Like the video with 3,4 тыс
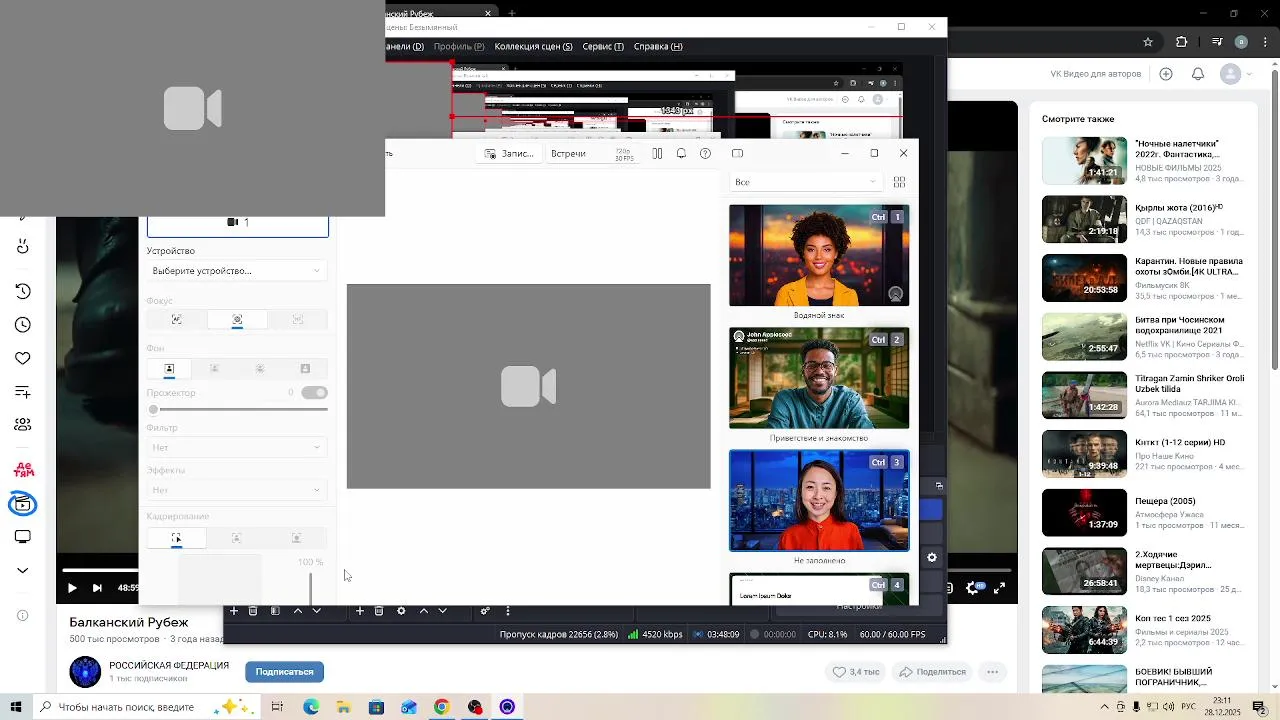 pyautogui.click(x=856, y=672)
